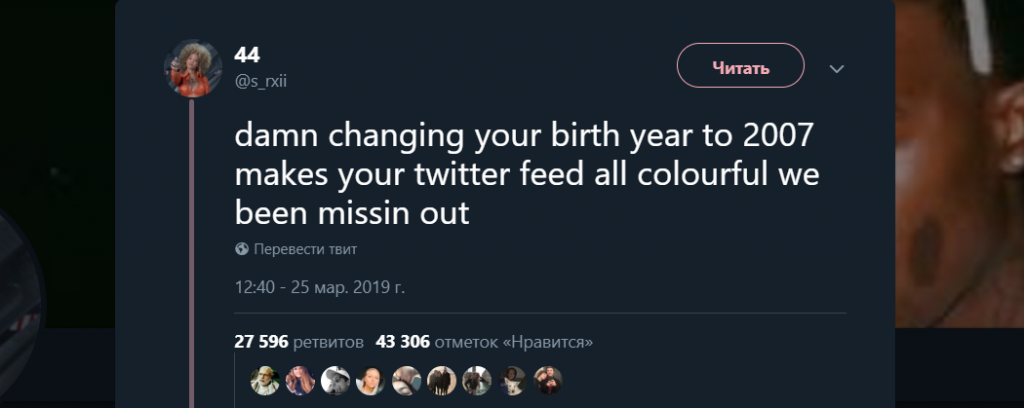Screen dimensions: 1024x408
Task: Open the second liker avatar with long red hair
Action: 299,380
